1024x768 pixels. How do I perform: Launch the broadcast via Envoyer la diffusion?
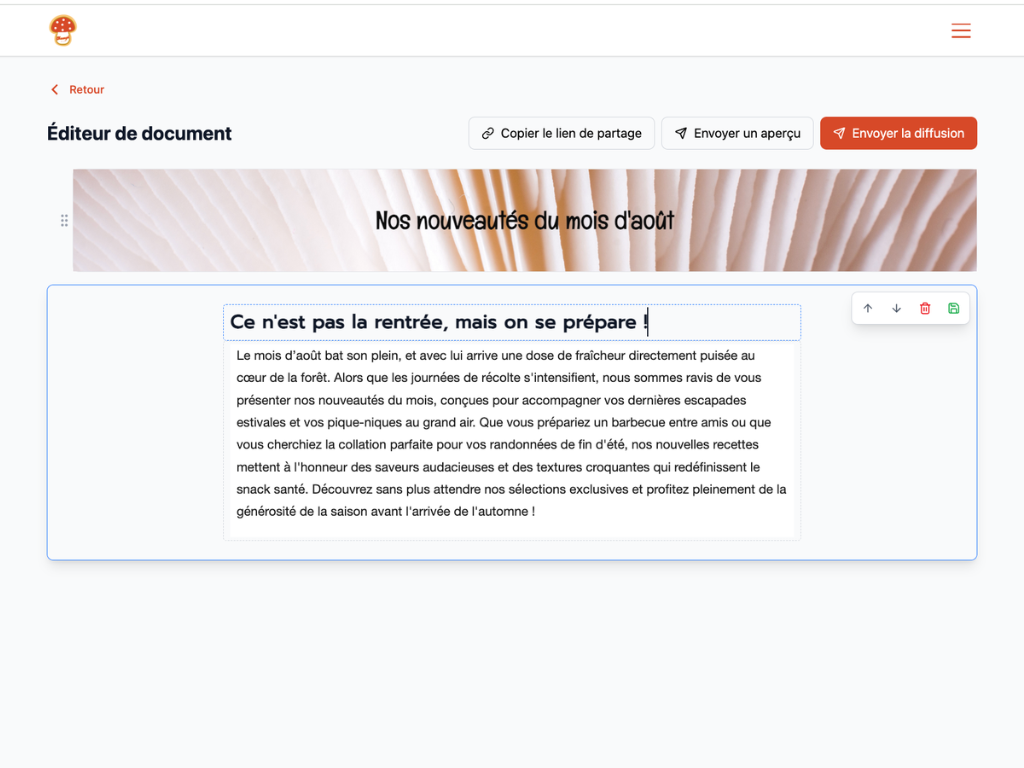898,132
